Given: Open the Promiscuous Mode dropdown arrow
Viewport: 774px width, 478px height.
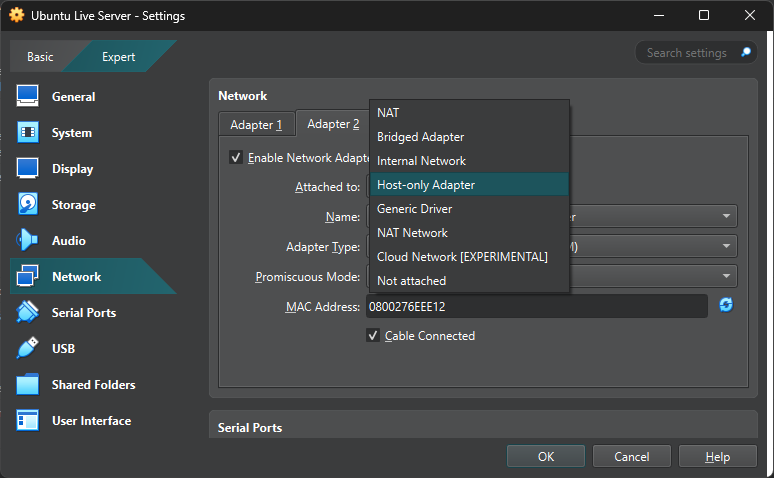Looking at the screenshot, I should [x=726, y=276].
